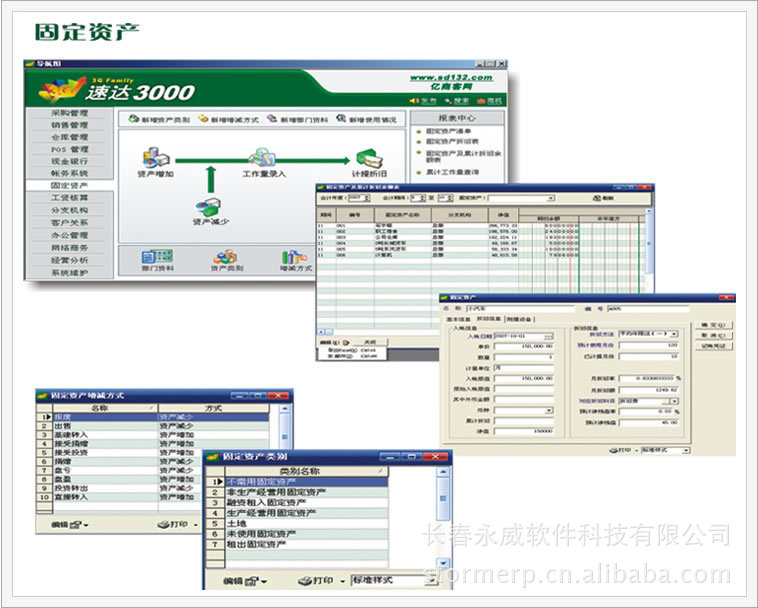Open the 工资核算 module in the sidebar
The height and width of the screenshot is (608, 758).
pyautogui.click(x=70, y=198)
